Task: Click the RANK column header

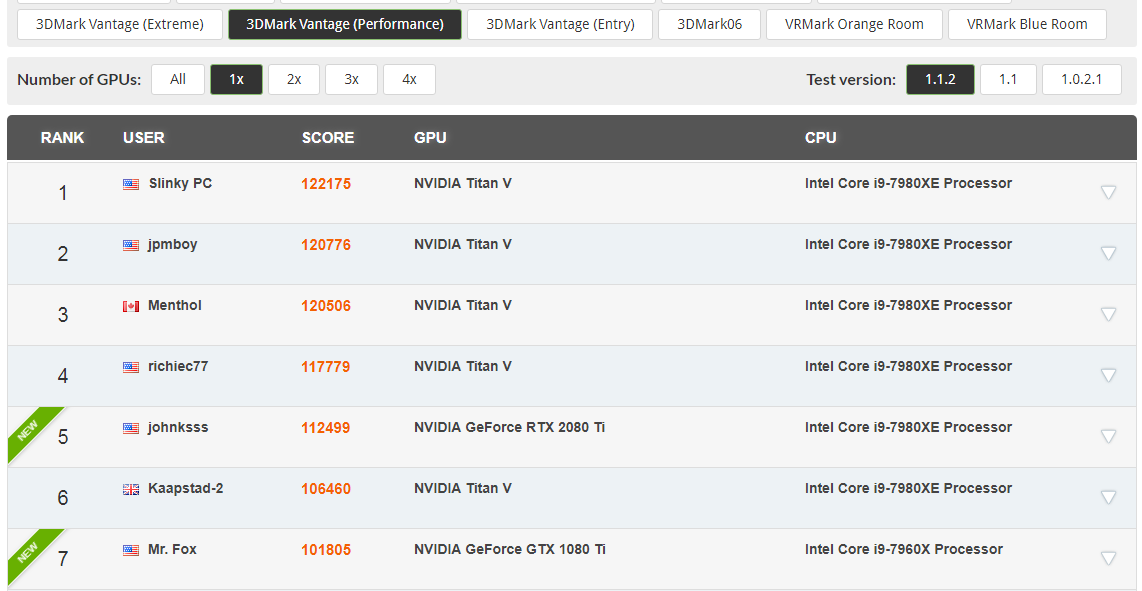Action: pos(63,138)
